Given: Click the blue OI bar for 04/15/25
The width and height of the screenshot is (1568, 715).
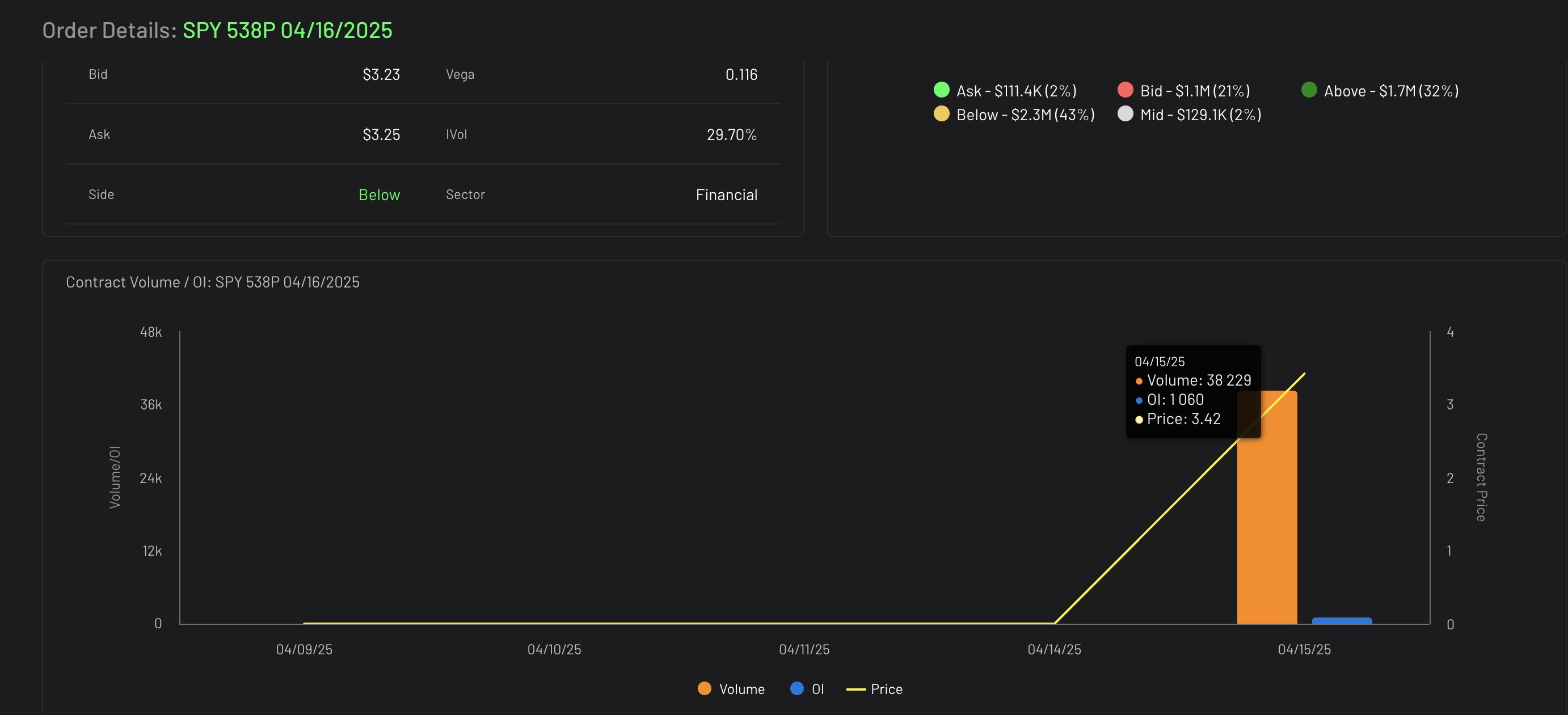Looking at the screenshot, I should click(1342, 621).
